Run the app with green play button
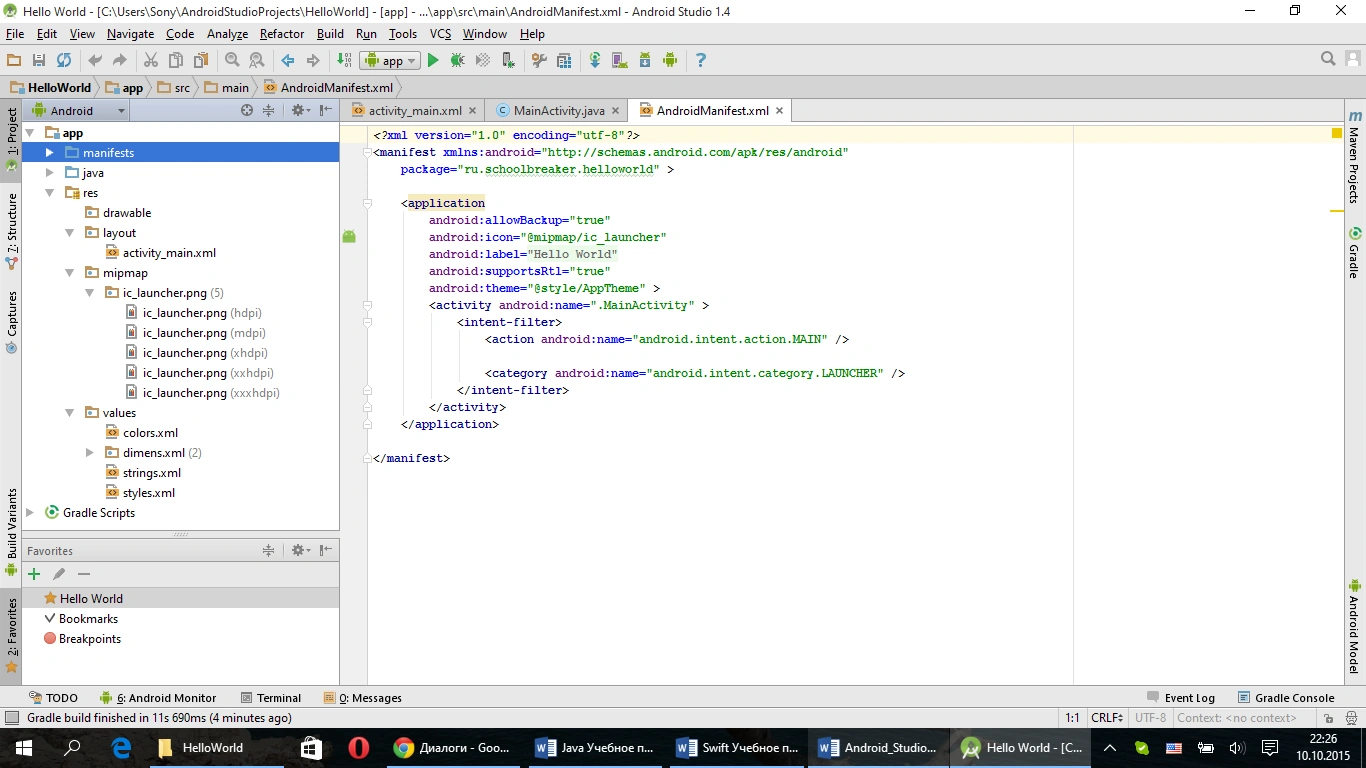1366x768 pixels. (x=433, y=61)
